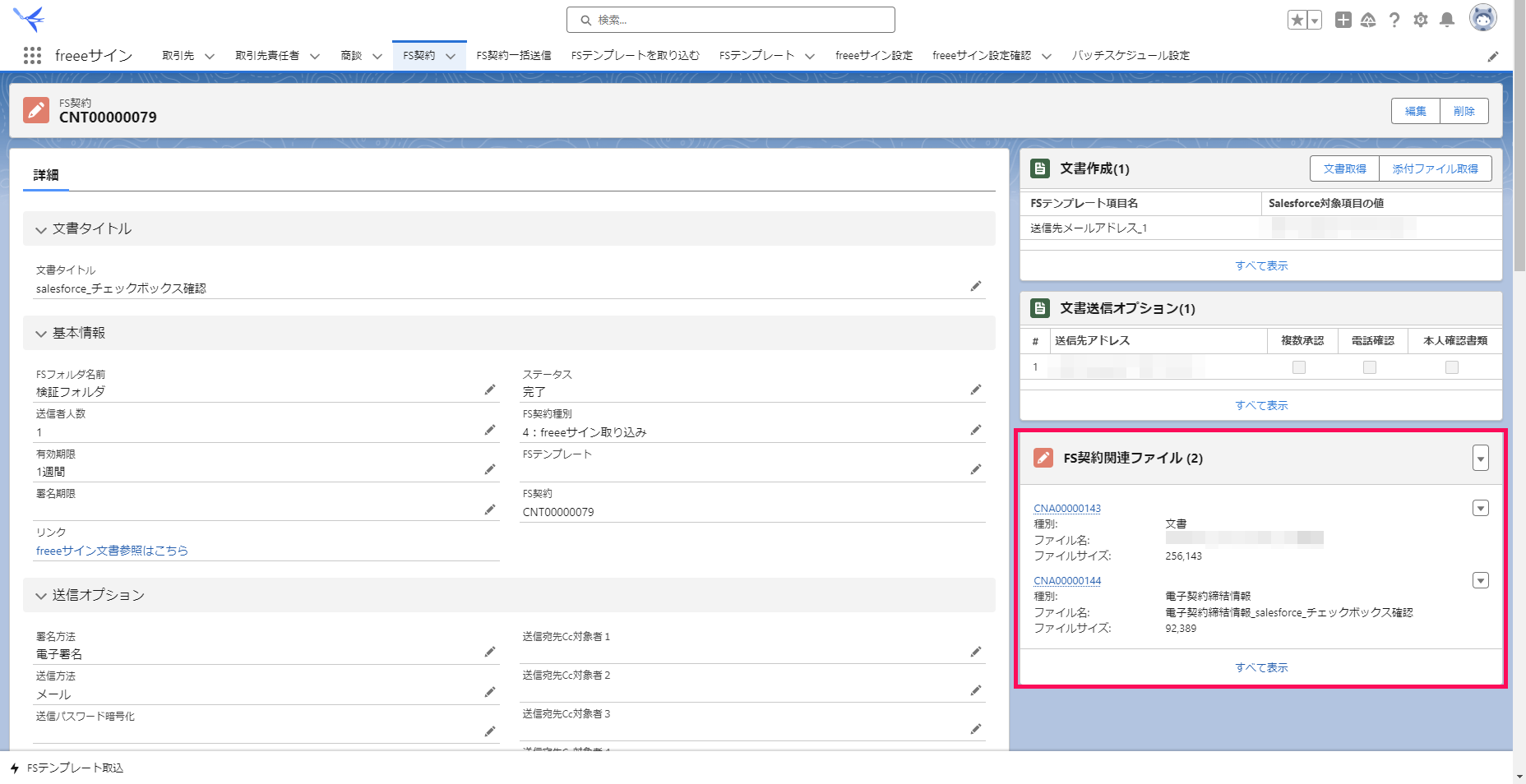Toggle the 本人確認書類 checkbox in row 1

click(x=1452, y=367)
